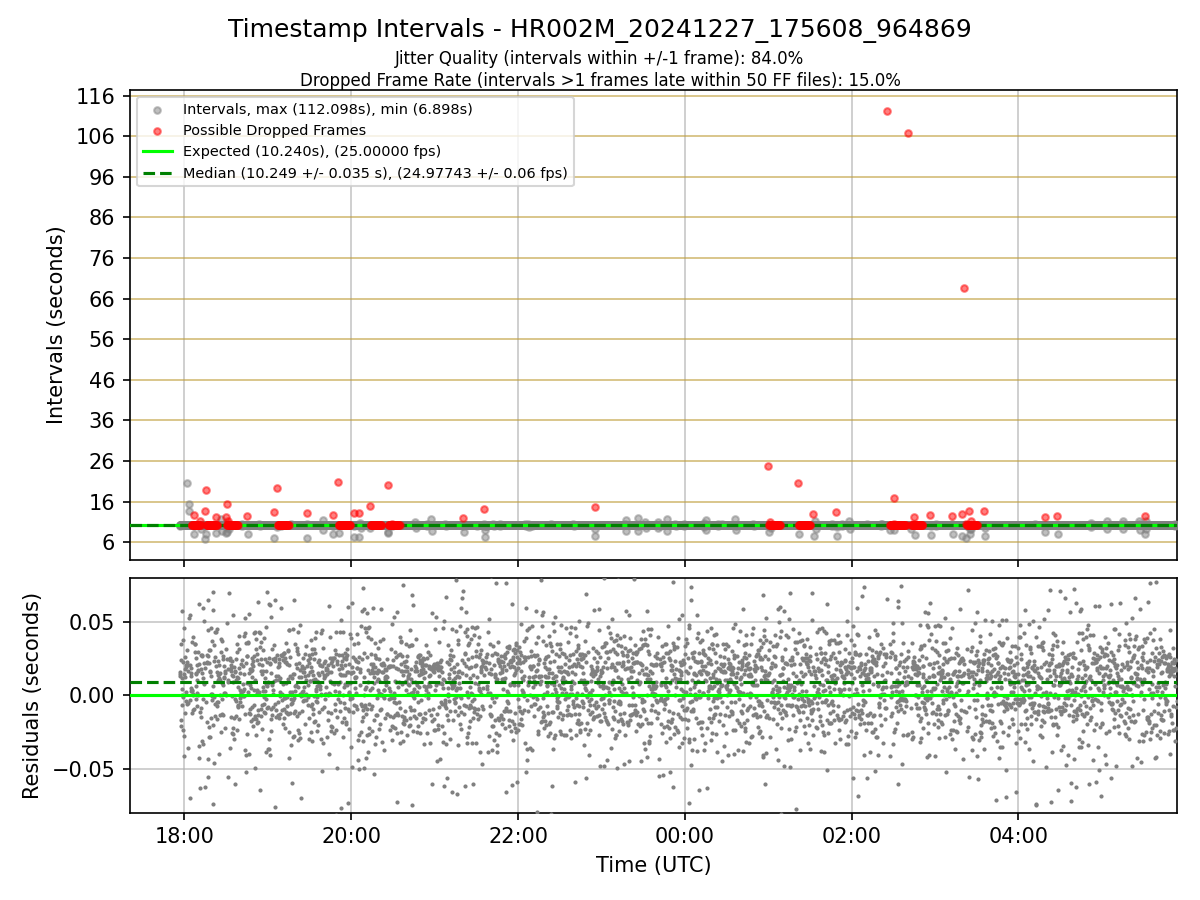
Task: Click the x-axis tick label 04:00
Action: (x=1018, y=834)
